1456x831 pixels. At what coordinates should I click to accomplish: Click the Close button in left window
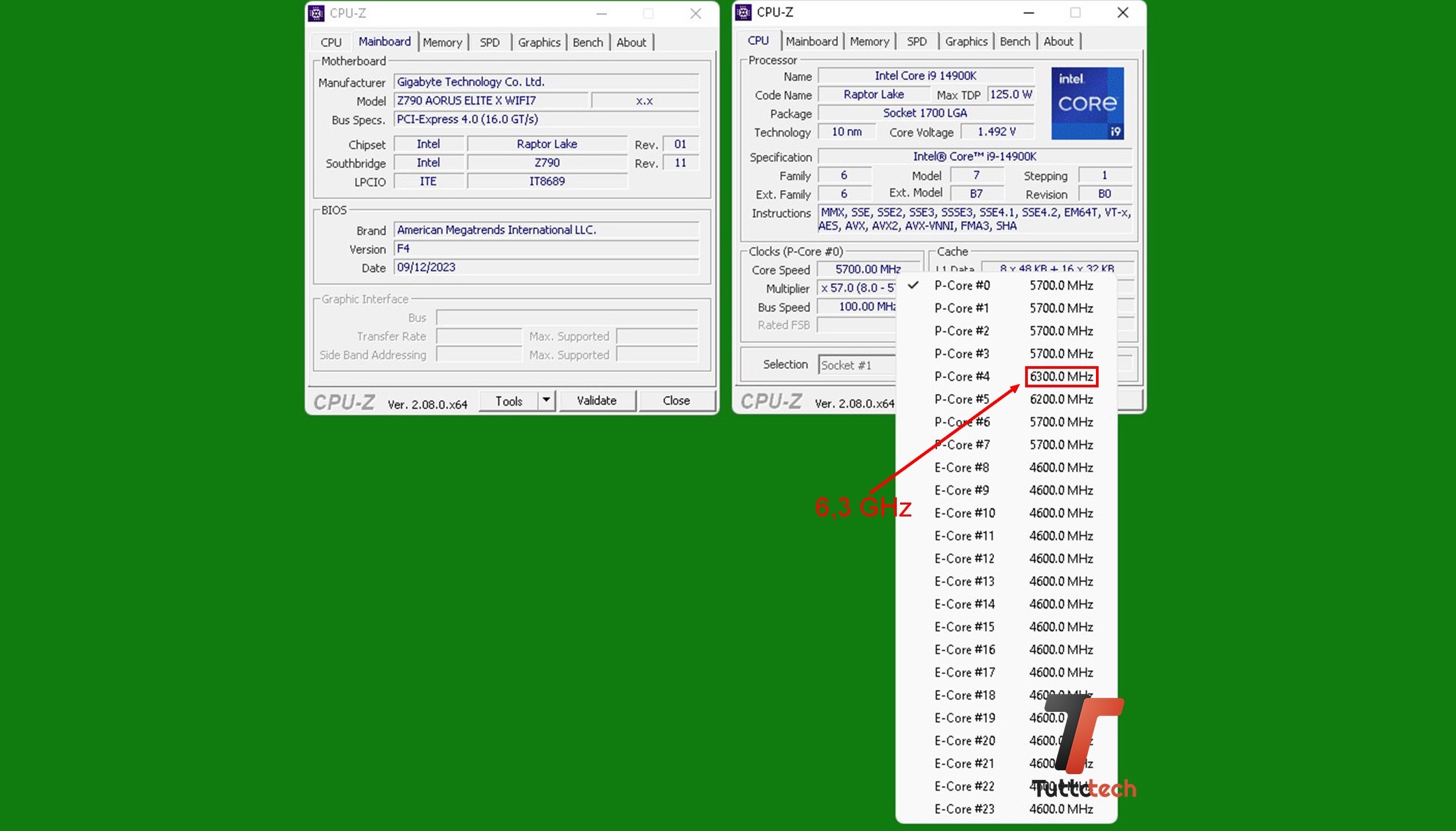tap(676, 401)
